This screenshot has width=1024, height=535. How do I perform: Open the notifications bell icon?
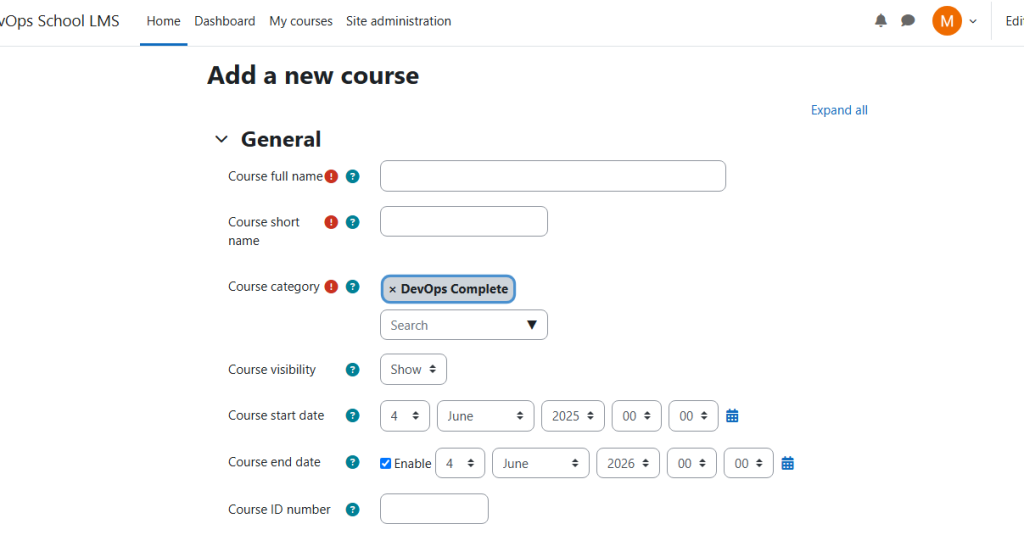click(x=880, y=21)
